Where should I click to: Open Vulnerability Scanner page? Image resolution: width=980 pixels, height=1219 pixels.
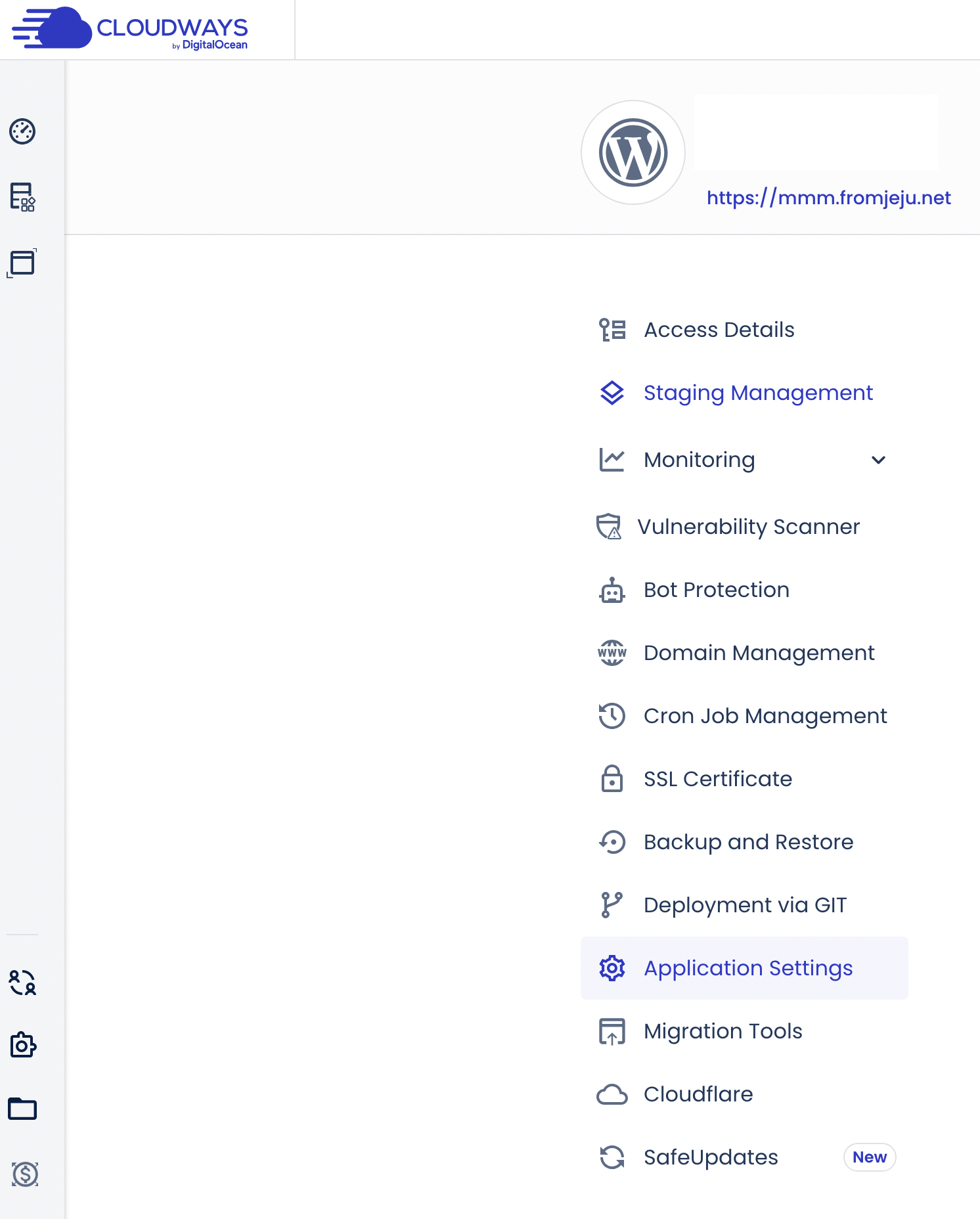[x=748, y=527]
